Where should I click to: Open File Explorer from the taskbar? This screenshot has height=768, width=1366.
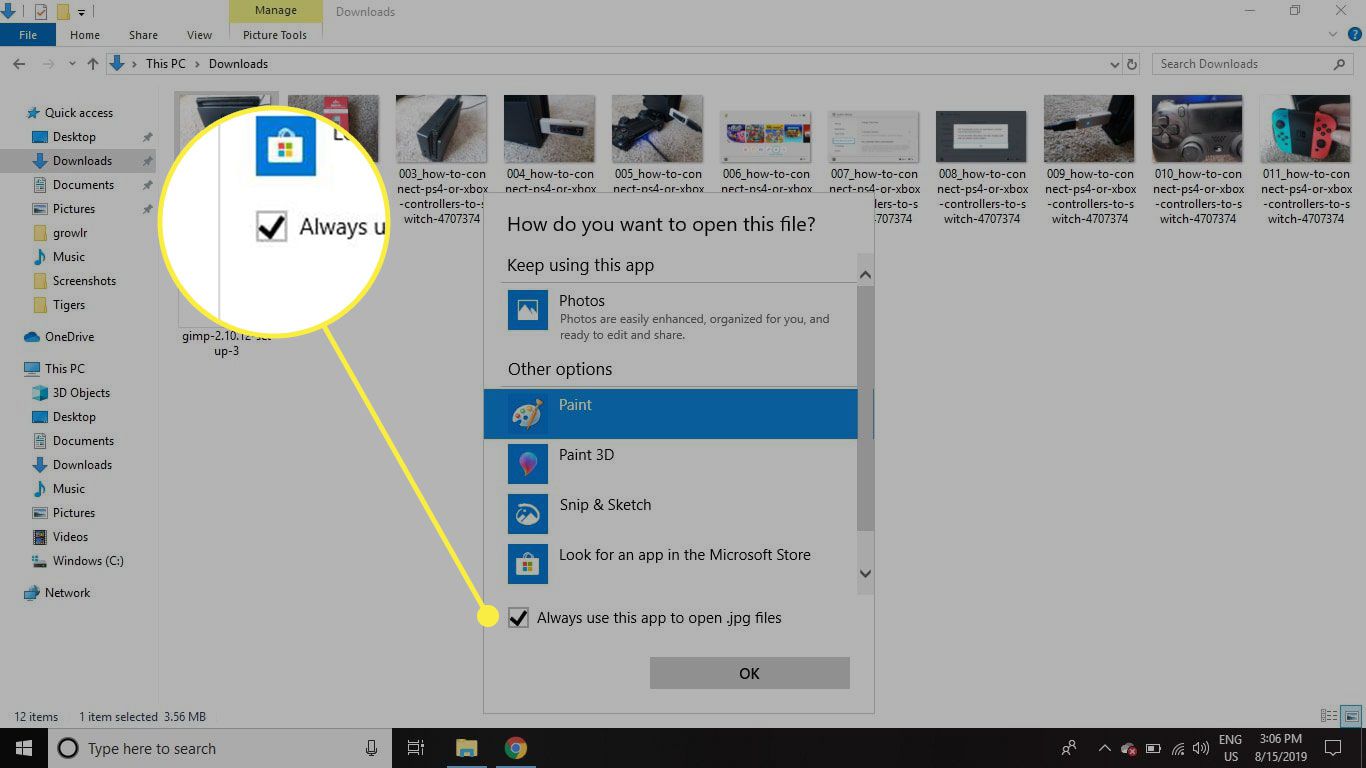coord(467,748)
